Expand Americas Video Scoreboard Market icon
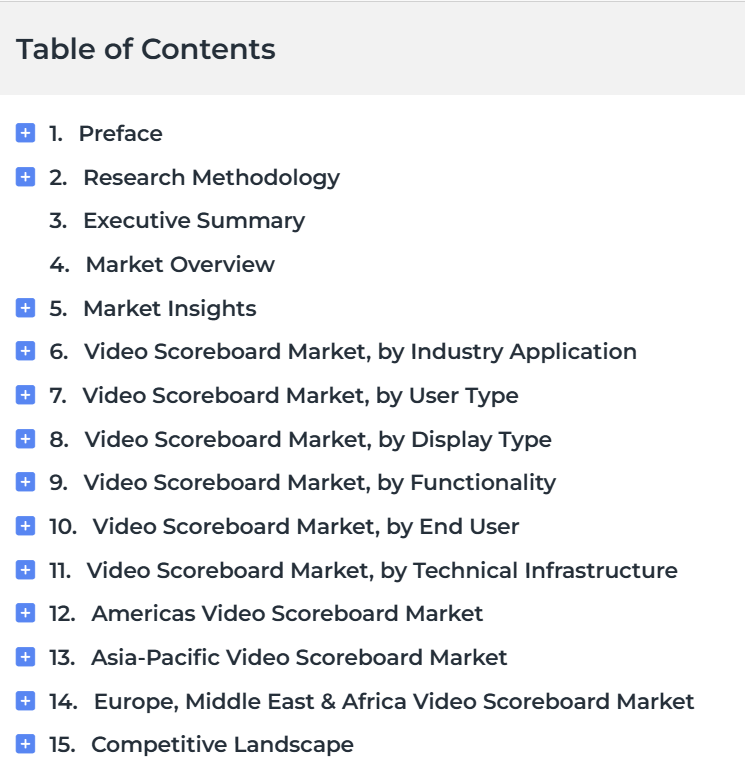 (x=26, y=613)
